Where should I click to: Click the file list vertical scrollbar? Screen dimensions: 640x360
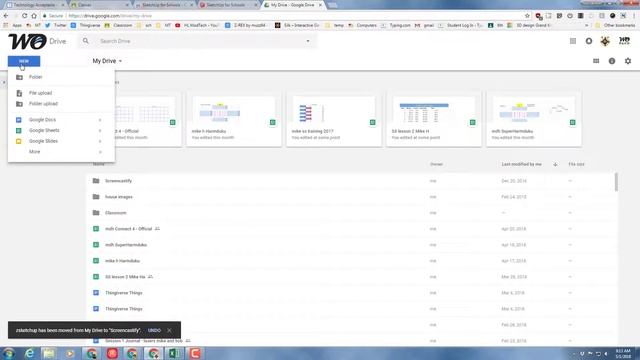tap(616, 182)
